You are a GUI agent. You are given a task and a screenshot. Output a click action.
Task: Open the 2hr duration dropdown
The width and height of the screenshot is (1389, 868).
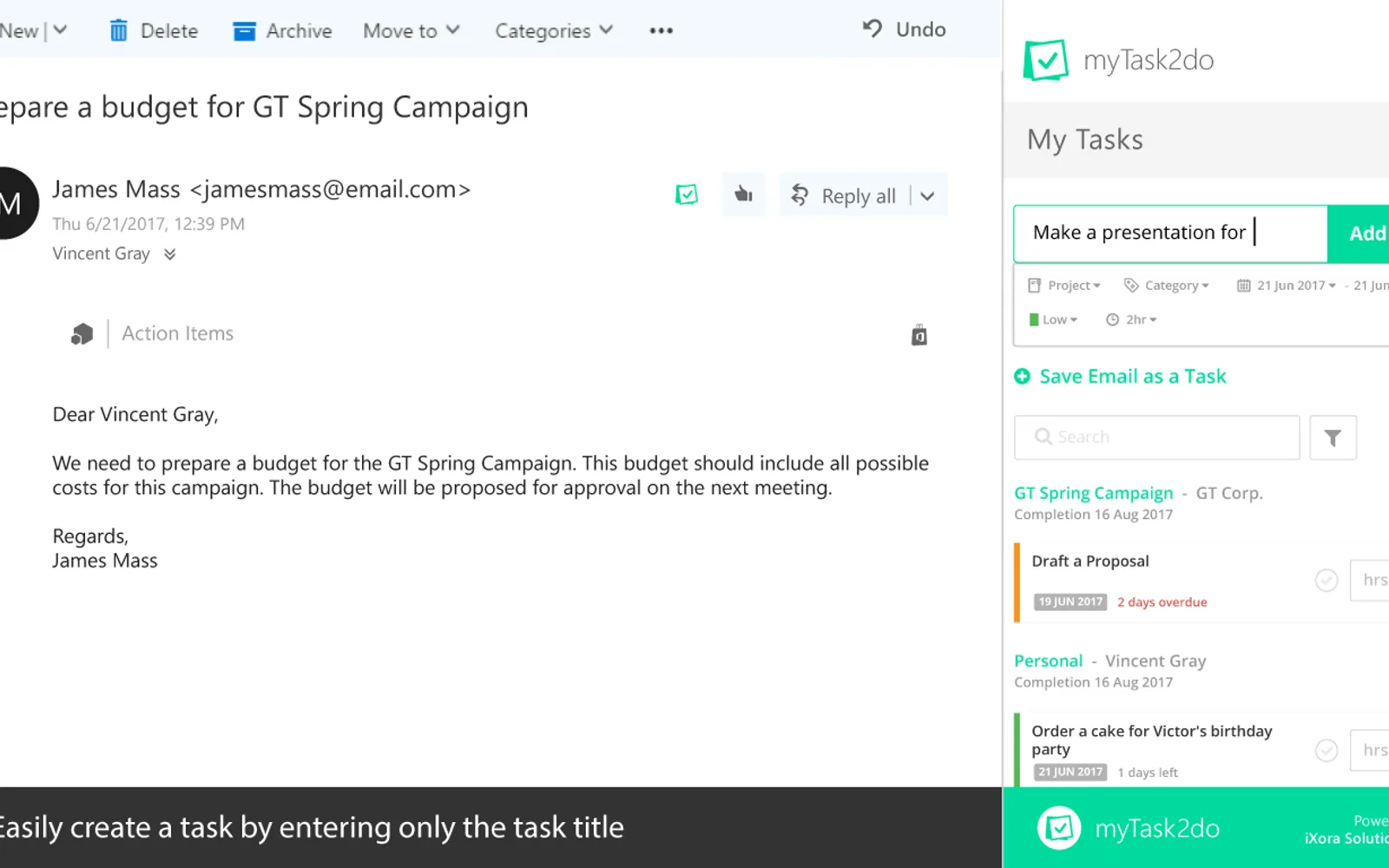[x=1131, y=320]
